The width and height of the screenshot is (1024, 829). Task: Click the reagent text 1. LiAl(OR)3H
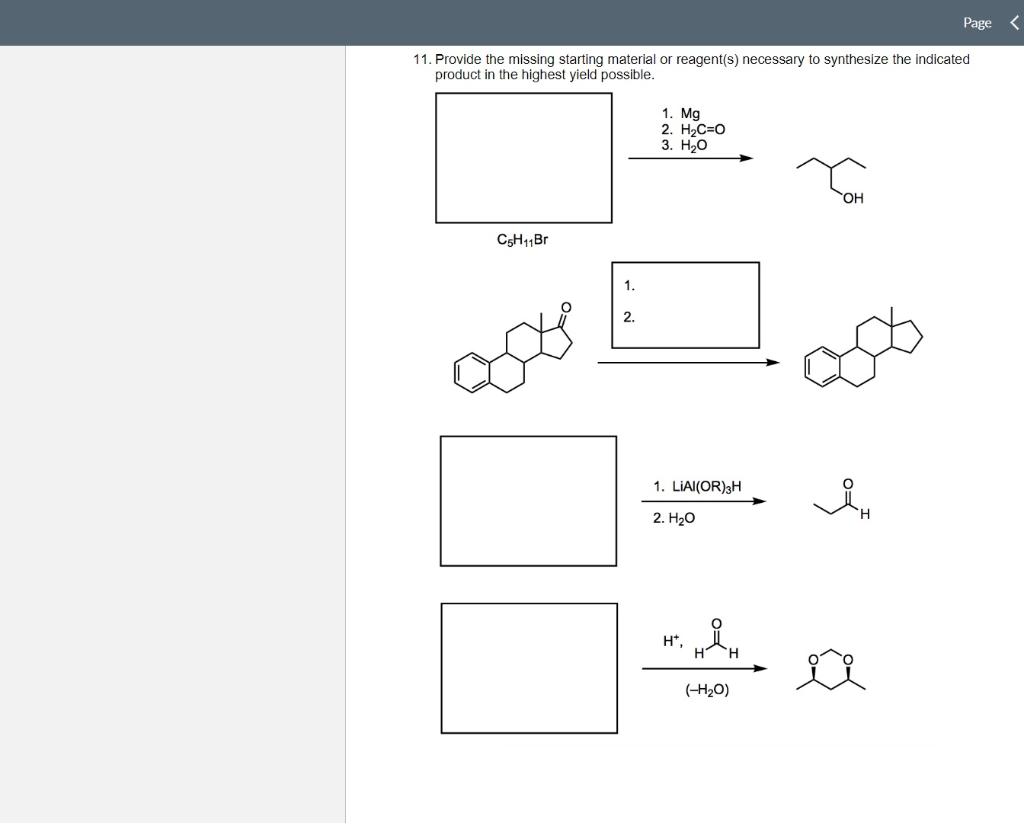click(697, 486)
